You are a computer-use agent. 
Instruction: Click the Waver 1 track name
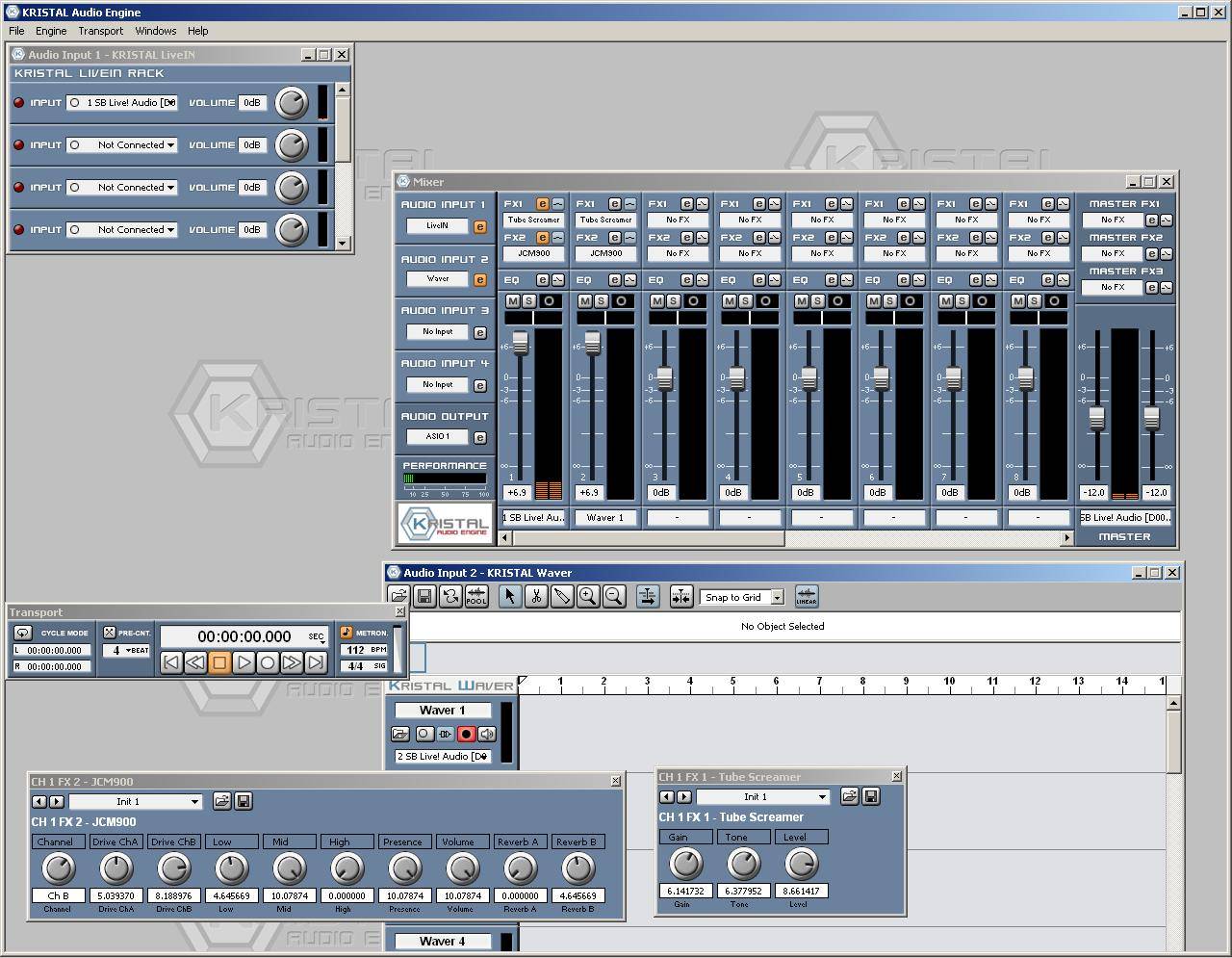click(443, 710)
